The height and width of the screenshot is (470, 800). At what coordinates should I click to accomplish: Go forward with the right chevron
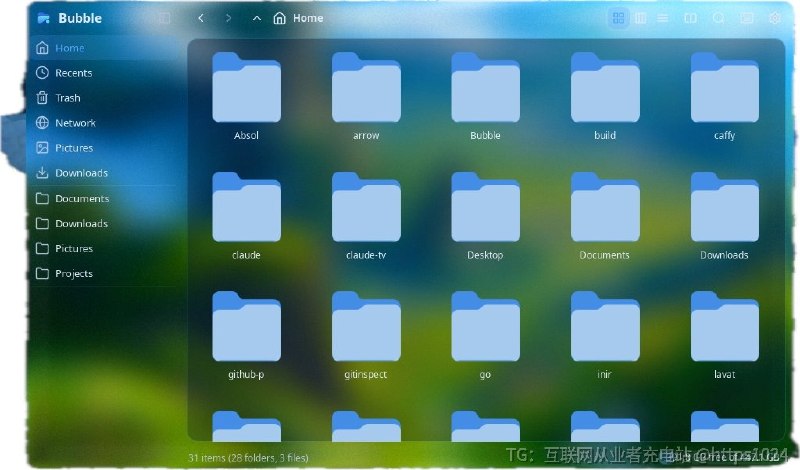(228, 18)
